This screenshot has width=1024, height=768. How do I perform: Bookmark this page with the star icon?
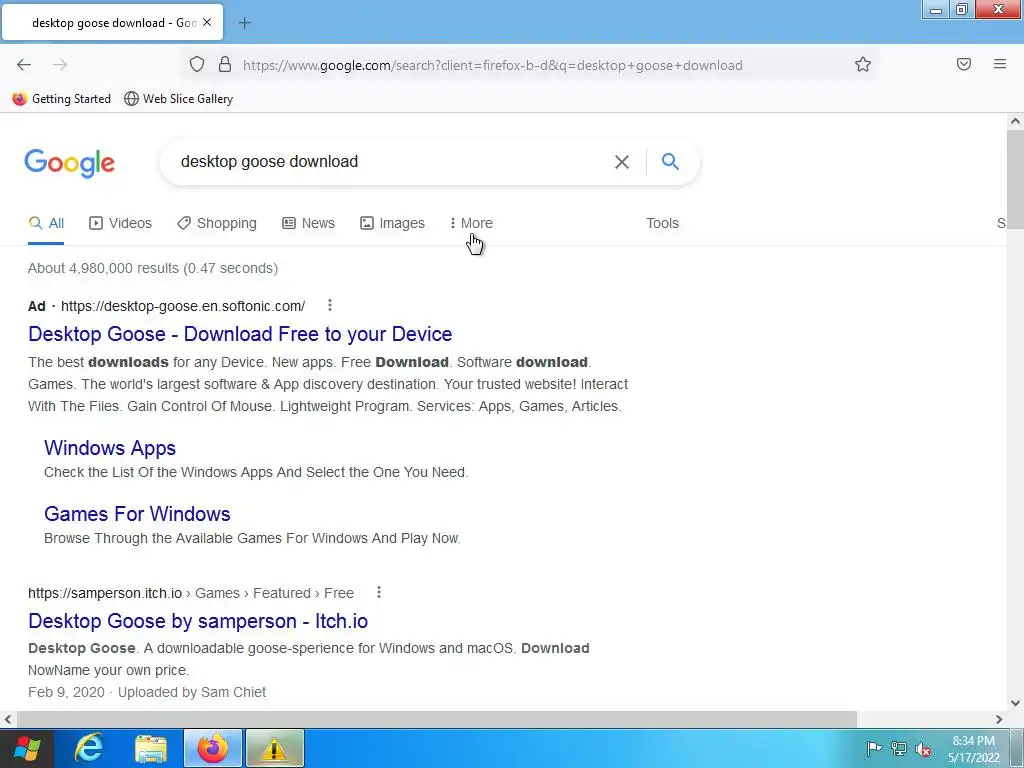863,65
